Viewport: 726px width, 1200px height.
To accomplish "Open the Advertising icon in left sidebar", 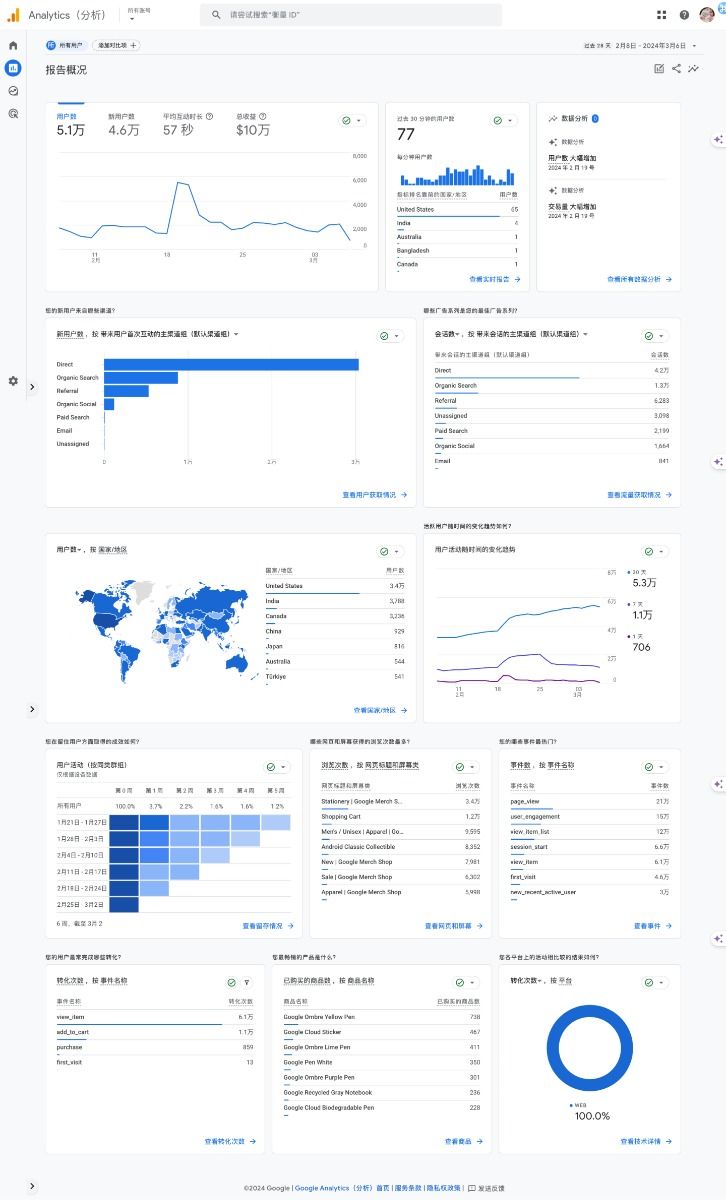I will [13, 114].
